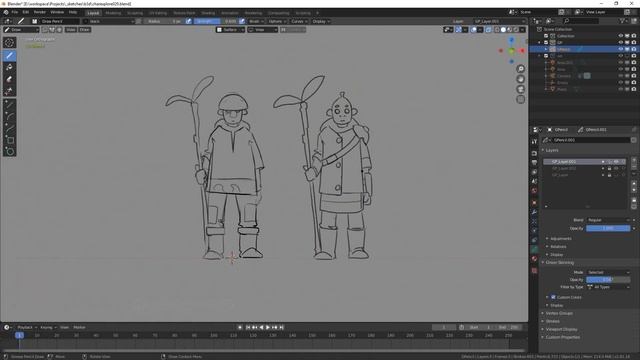Expand the Custom Properties panel
The height and width of the screenshot is (360, 640).
click(562, 337)
